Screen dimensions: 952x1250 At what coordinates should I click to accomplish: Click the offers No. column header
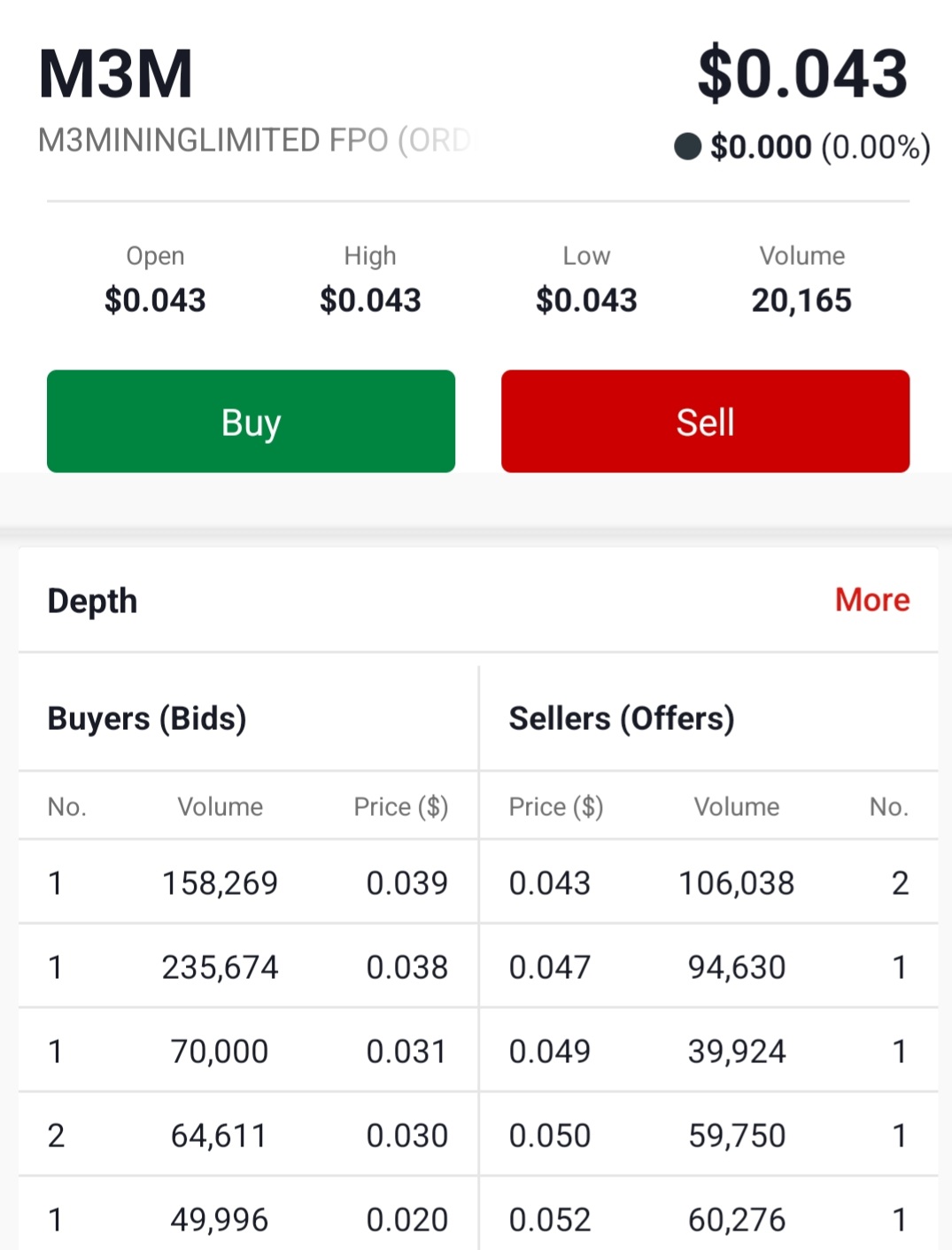889,806
